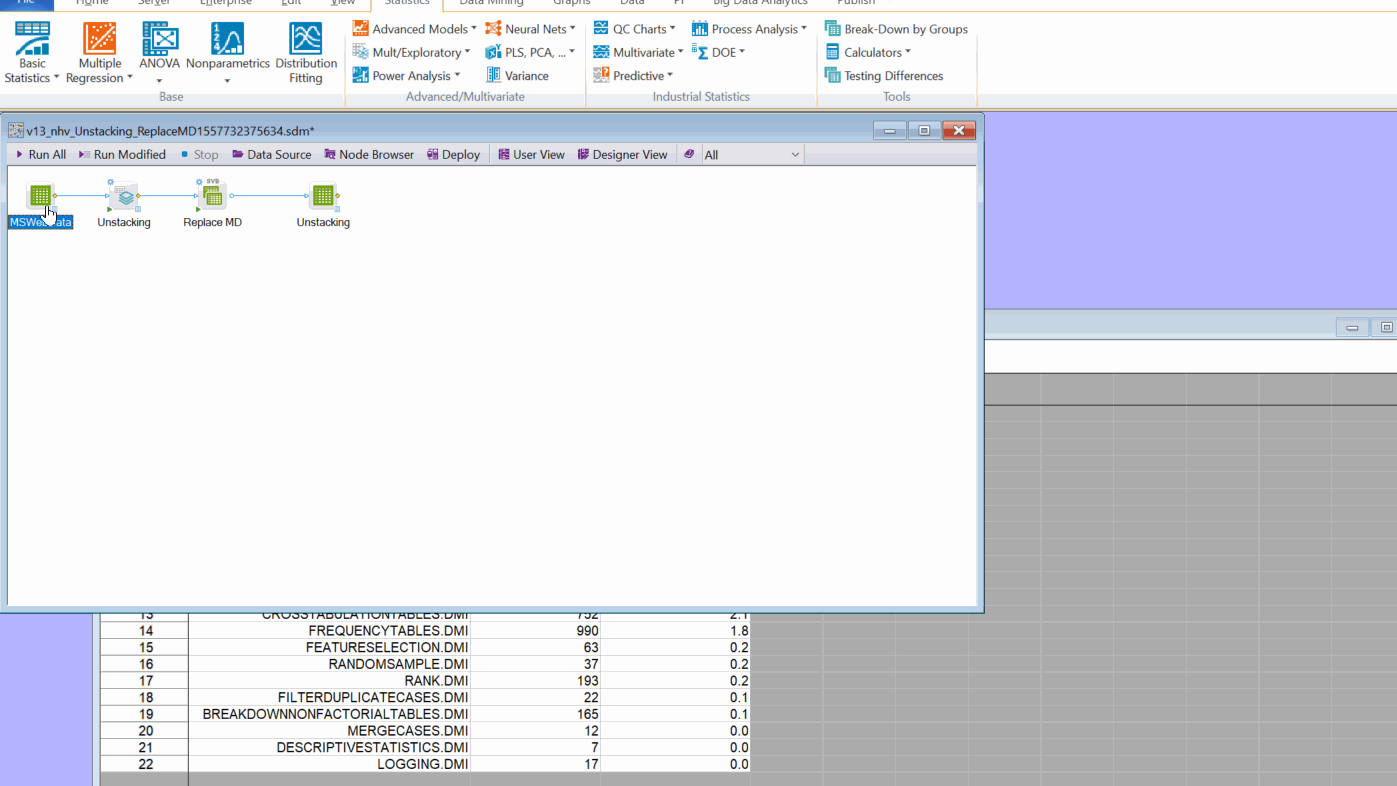
Task: Open Distribution Fitting
Action: click(x=305, y=52)
